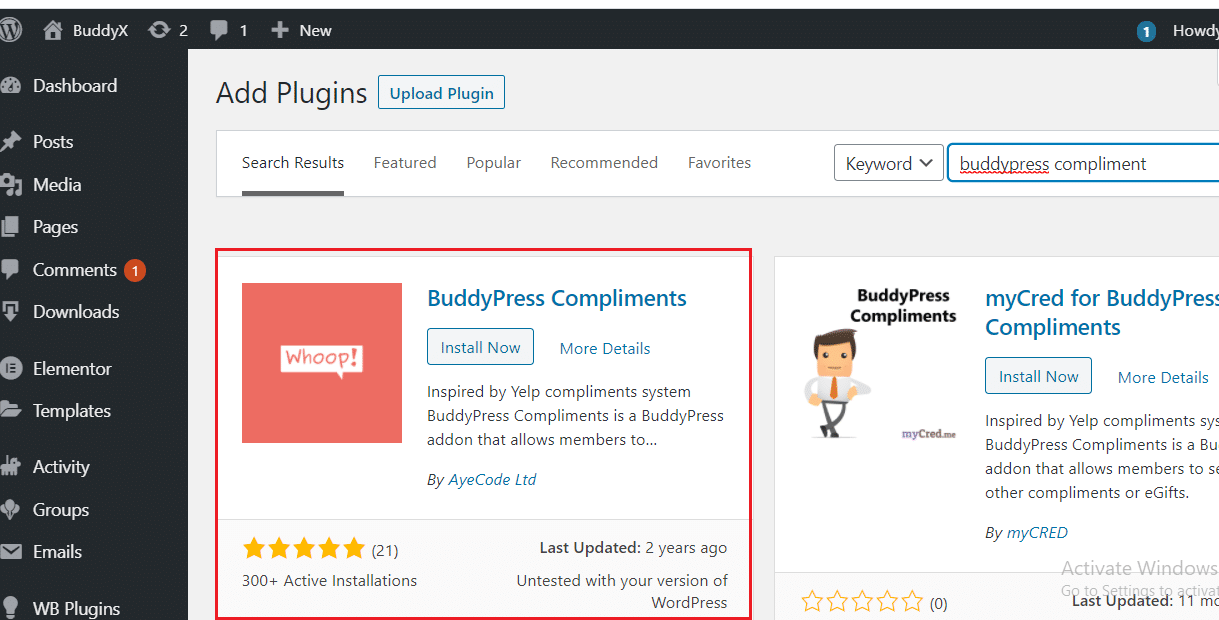The height and width of the screenshot is (620, 1219).
Task: Open the Elementor sidebar item
Action: point(73,368)
